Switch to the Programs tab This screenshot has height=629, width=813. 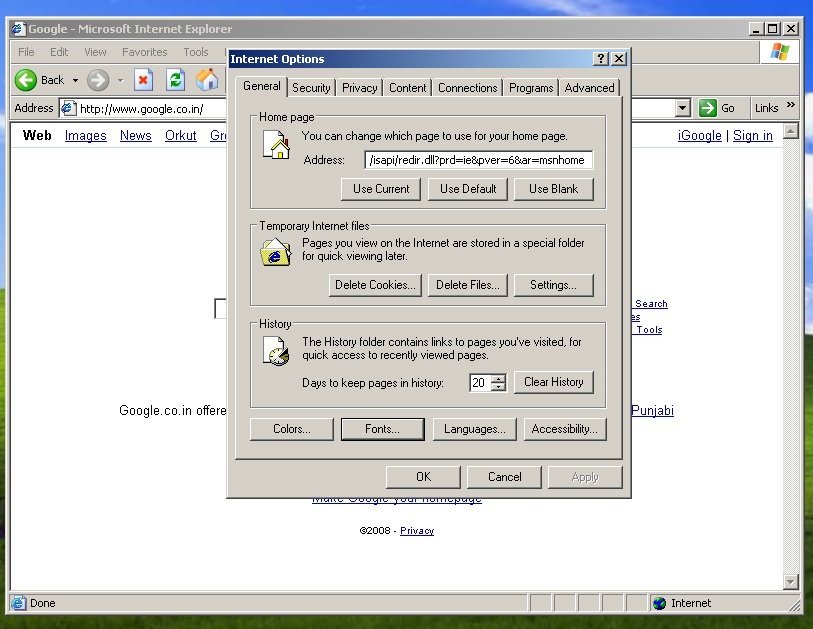531,88
